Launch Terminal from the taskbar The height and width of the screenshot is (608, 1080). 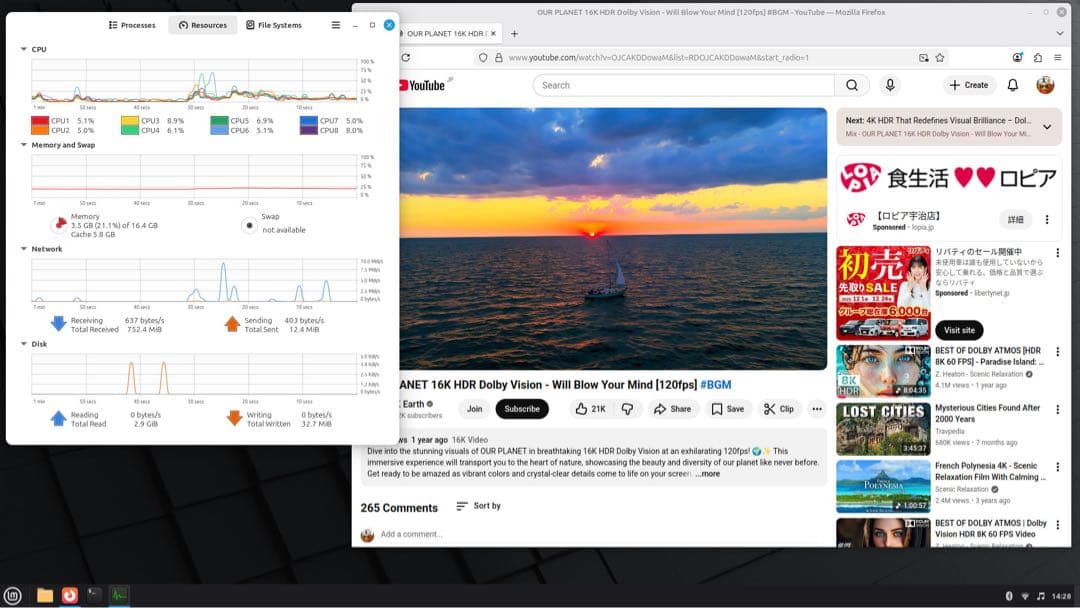(94, 595)
